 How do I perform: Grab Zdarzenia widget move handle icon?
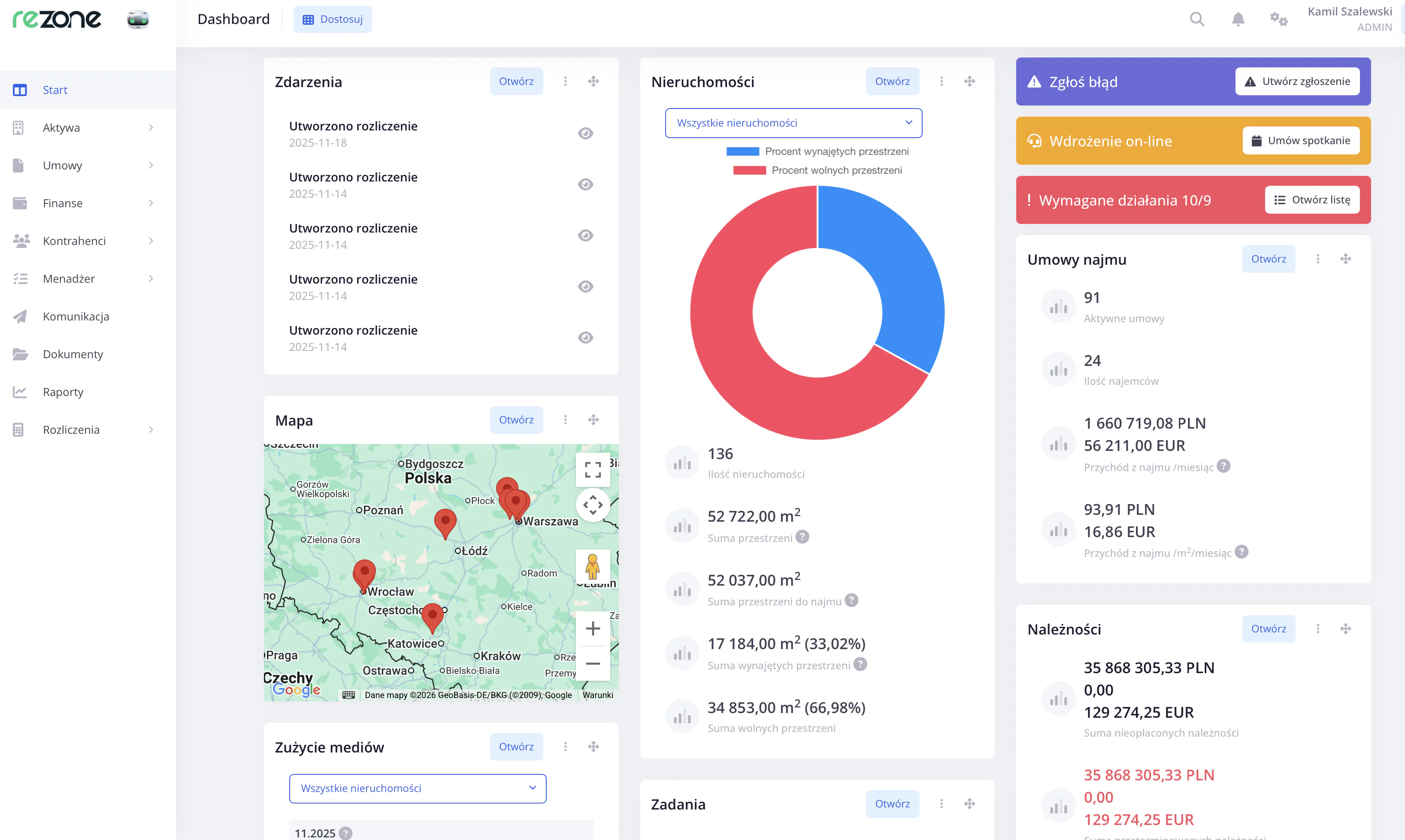point(593,82)
